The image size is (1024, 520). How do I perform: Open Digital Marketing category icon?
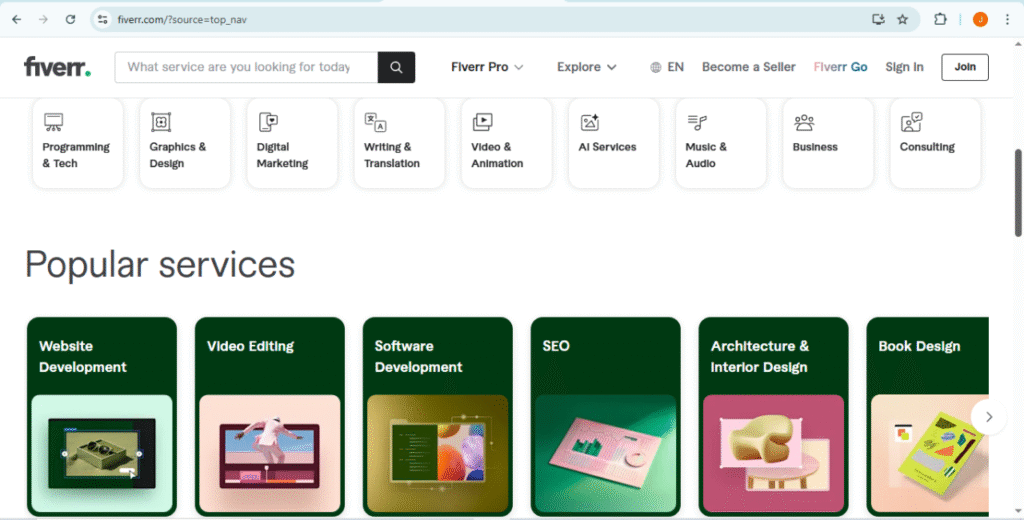[268, 122]
